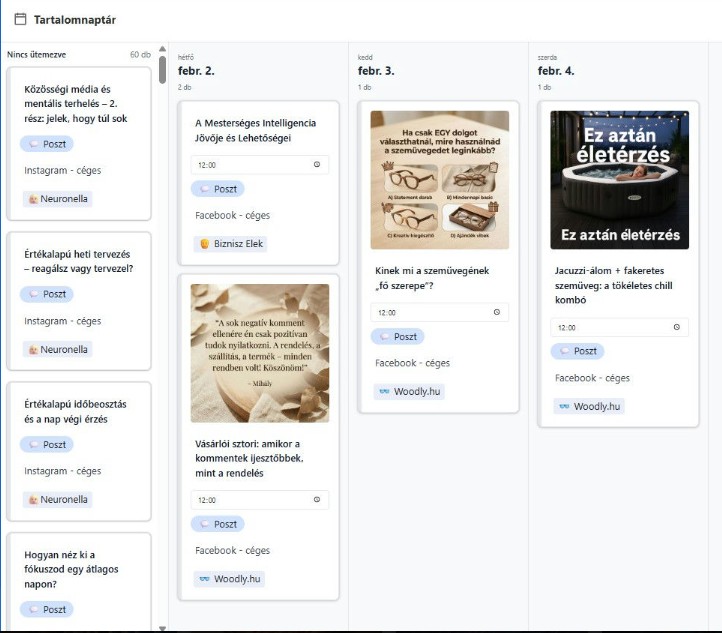
Task: Click the Neuronella tag on the Közösségi média card
Action: pos(58,199)
